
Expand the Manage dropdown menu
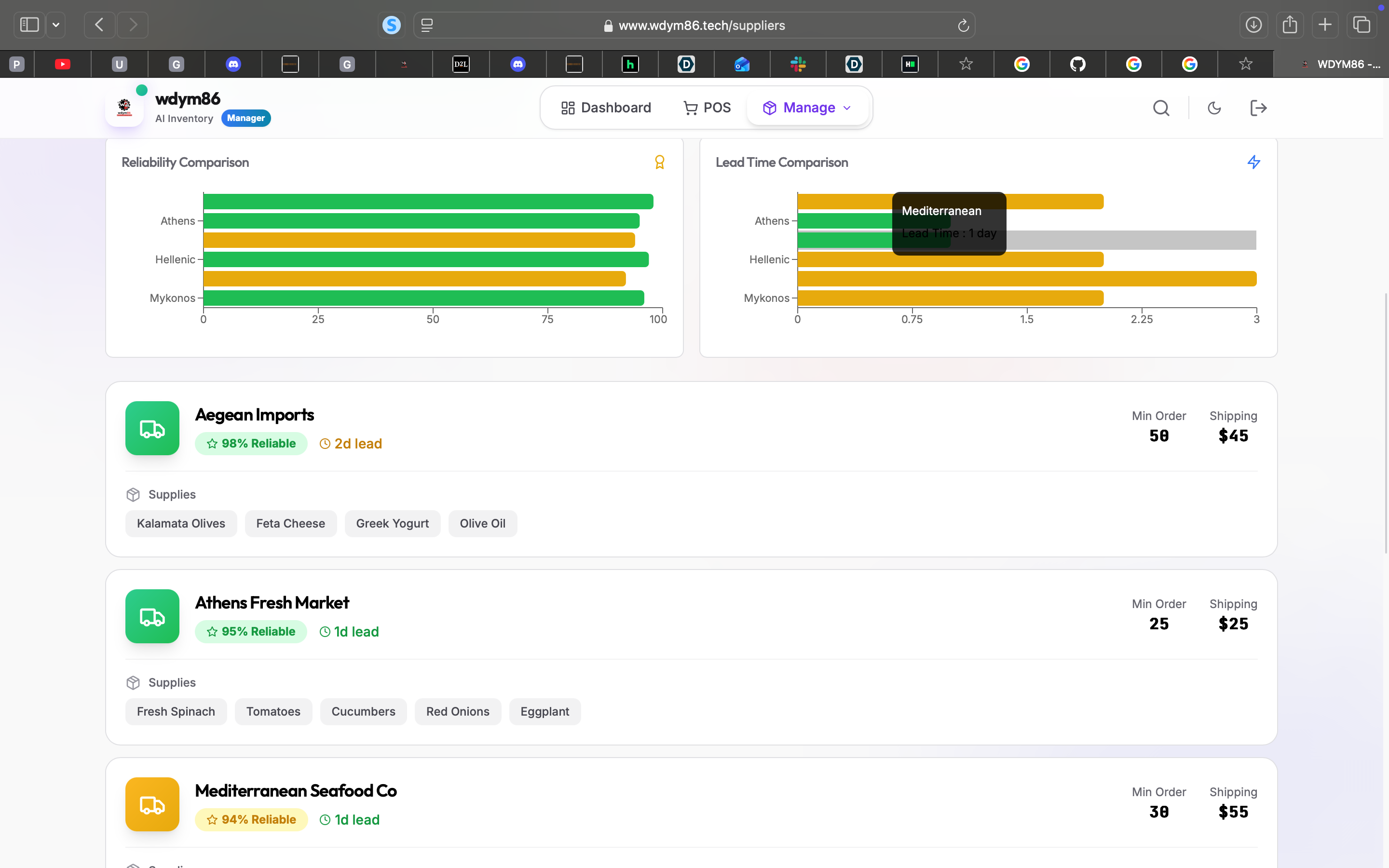point(808,108)
